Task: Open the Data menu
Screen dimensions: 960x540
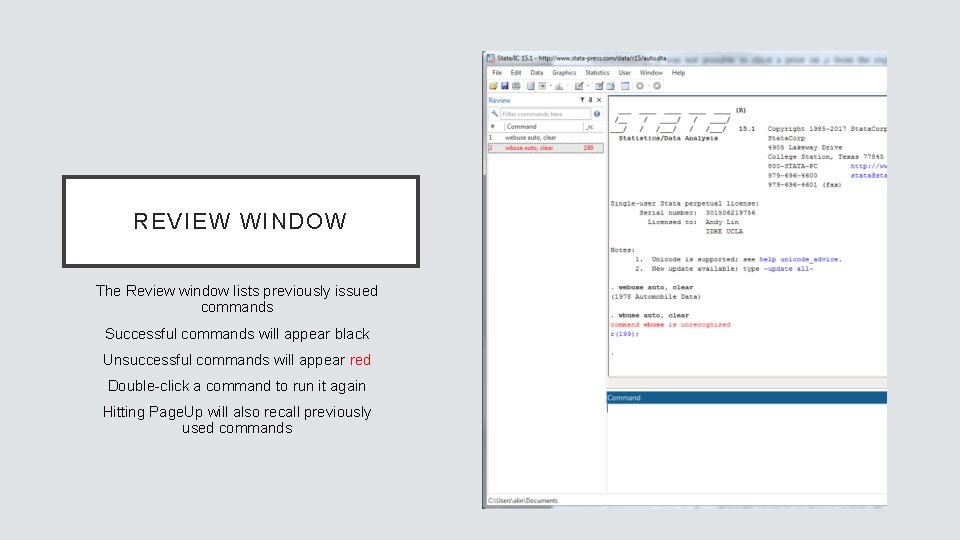Action: [537, 73]
